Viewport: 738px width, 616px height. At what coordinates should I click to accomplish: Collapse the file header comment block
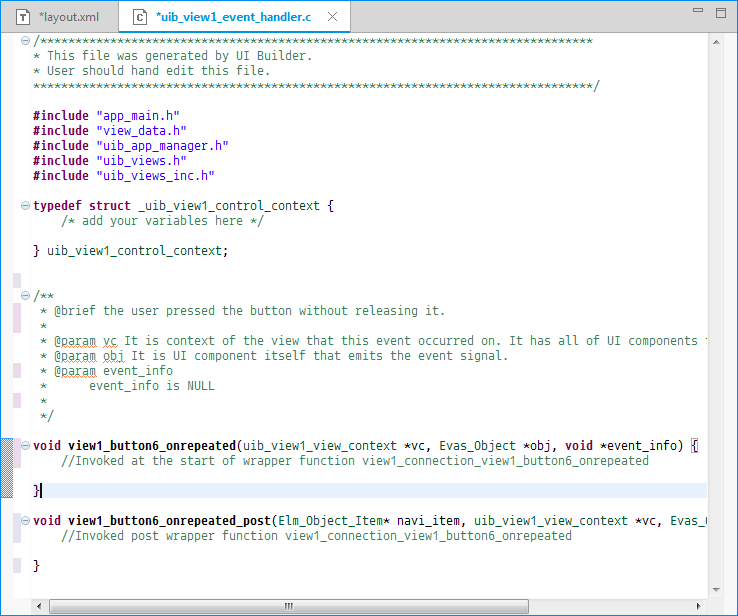25,41
